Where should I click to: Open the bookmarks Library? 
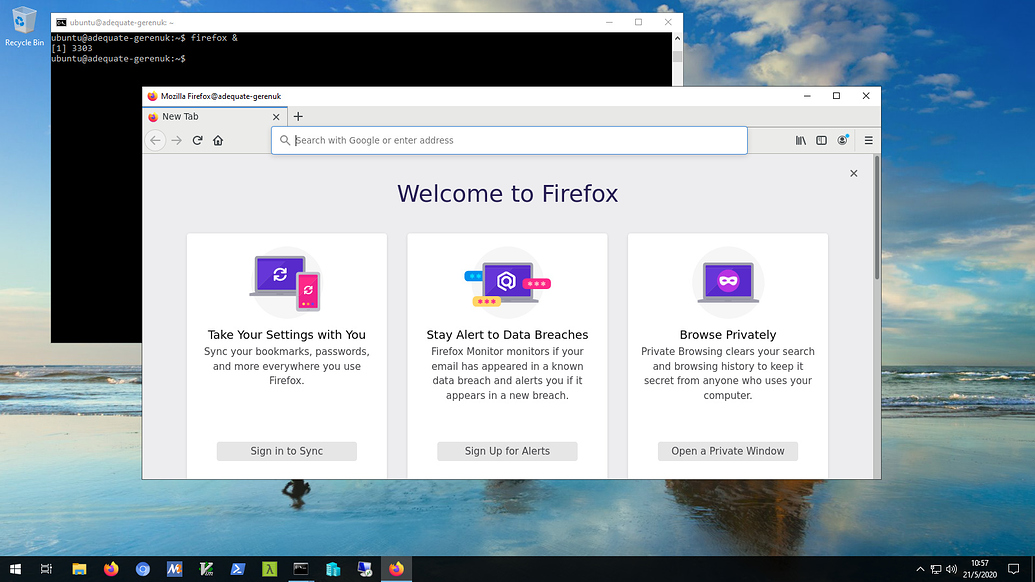(x=800, y=140)
